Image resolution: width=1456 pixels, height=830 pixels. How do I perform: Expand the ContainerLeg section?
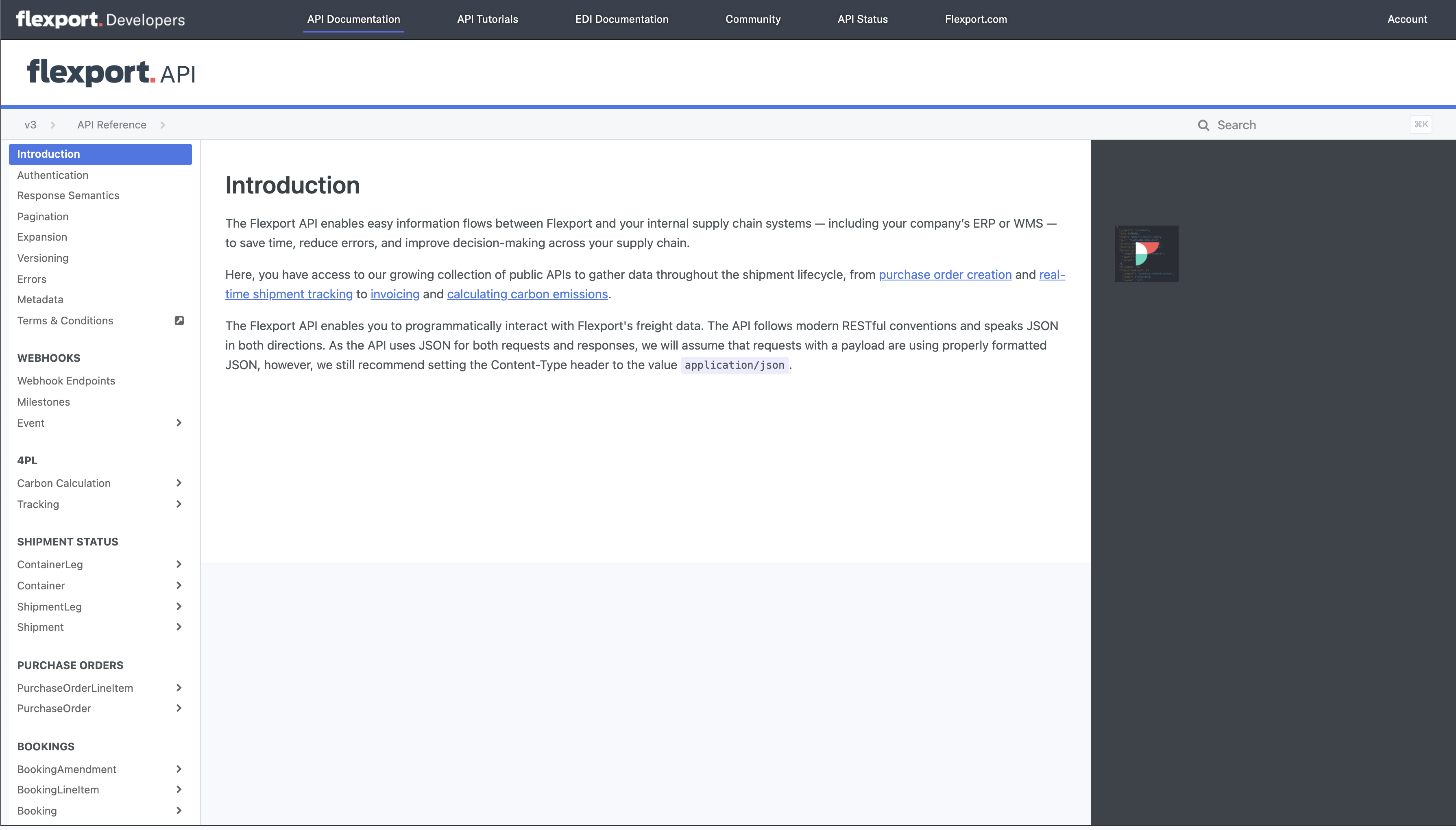[x=179, y=564]
